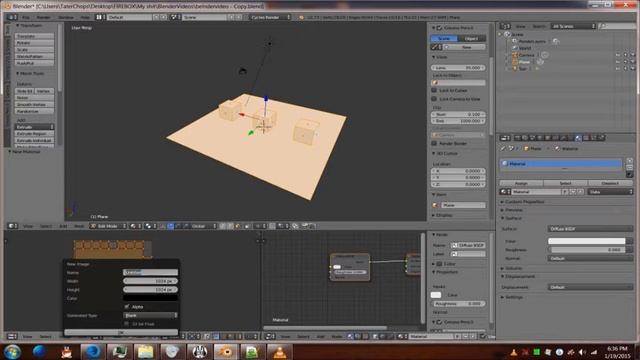Click the material Select button
The height and width of the screenshot is (360, 640).
pos(566,183)
